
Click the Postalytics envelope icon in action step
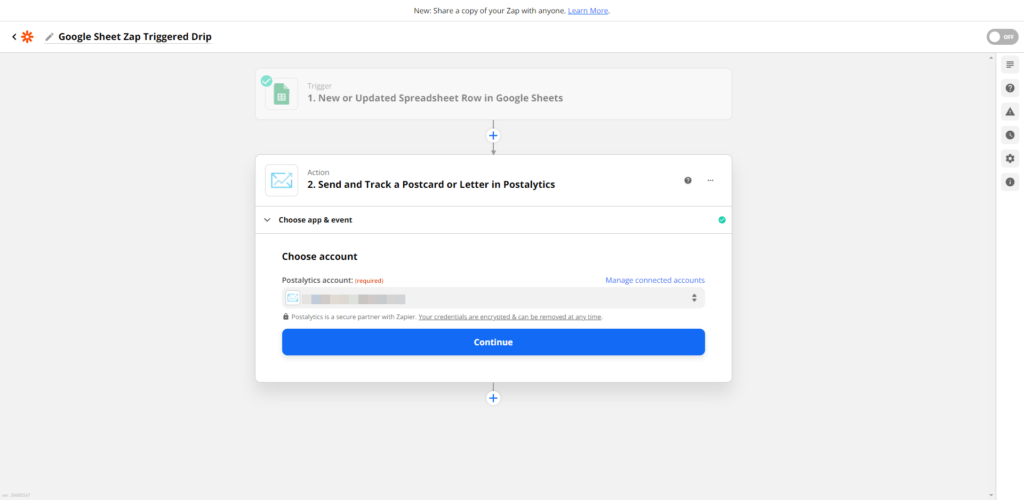click(281, 180)
